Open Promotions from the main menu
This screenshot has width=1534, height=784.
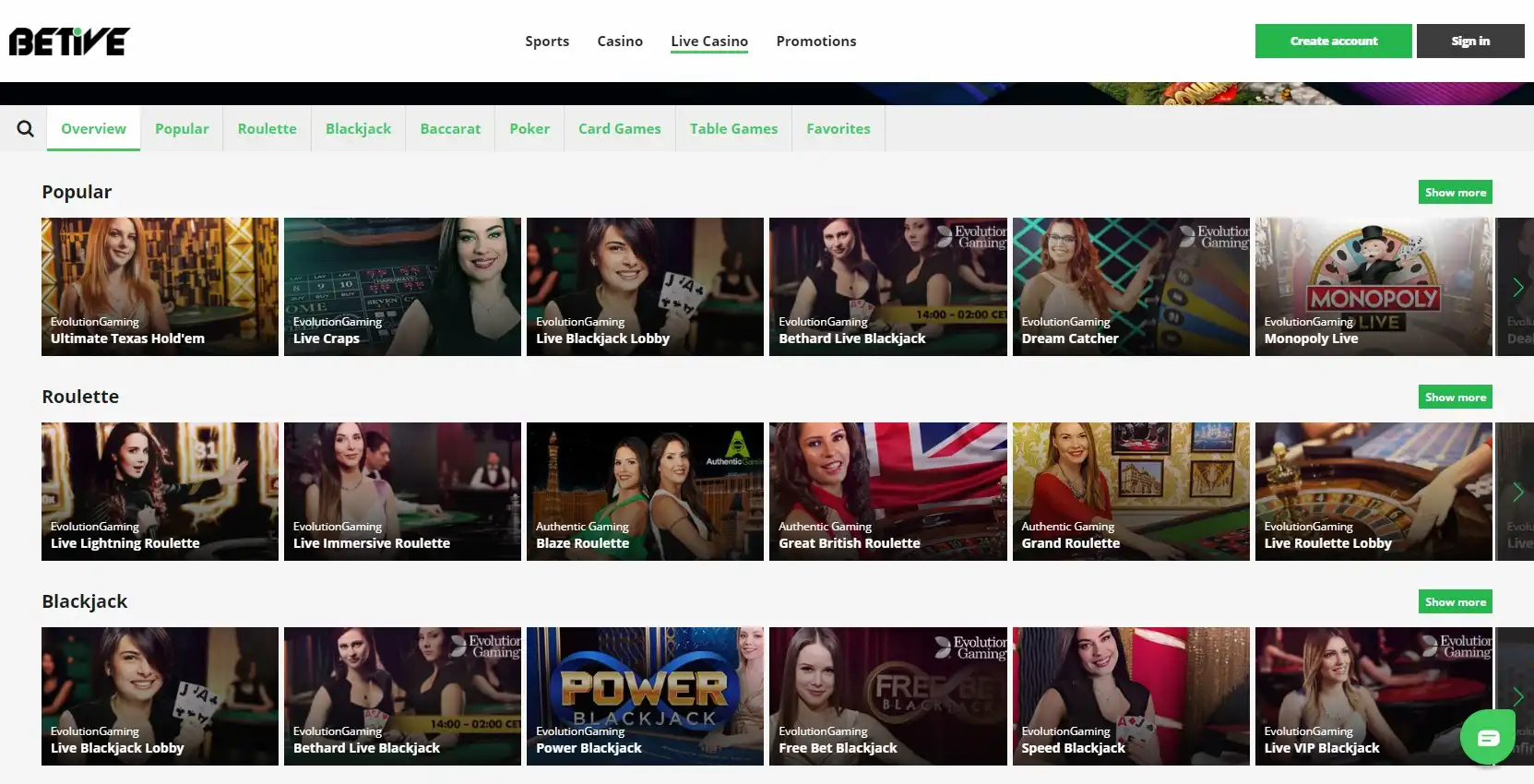click(815, 42)
